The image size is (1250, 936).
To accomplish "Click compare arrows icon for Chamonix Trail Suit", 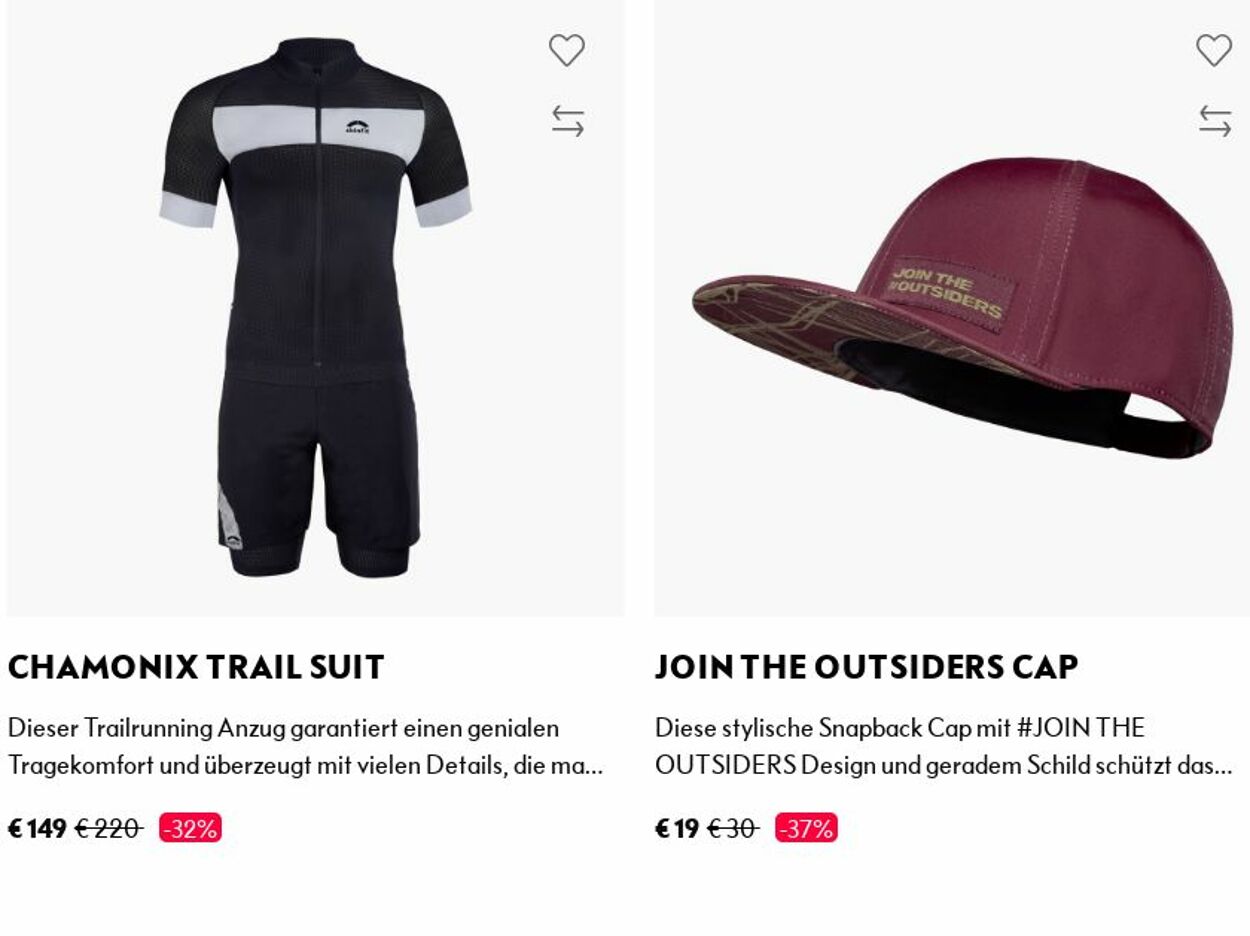I will click(567, 122).
